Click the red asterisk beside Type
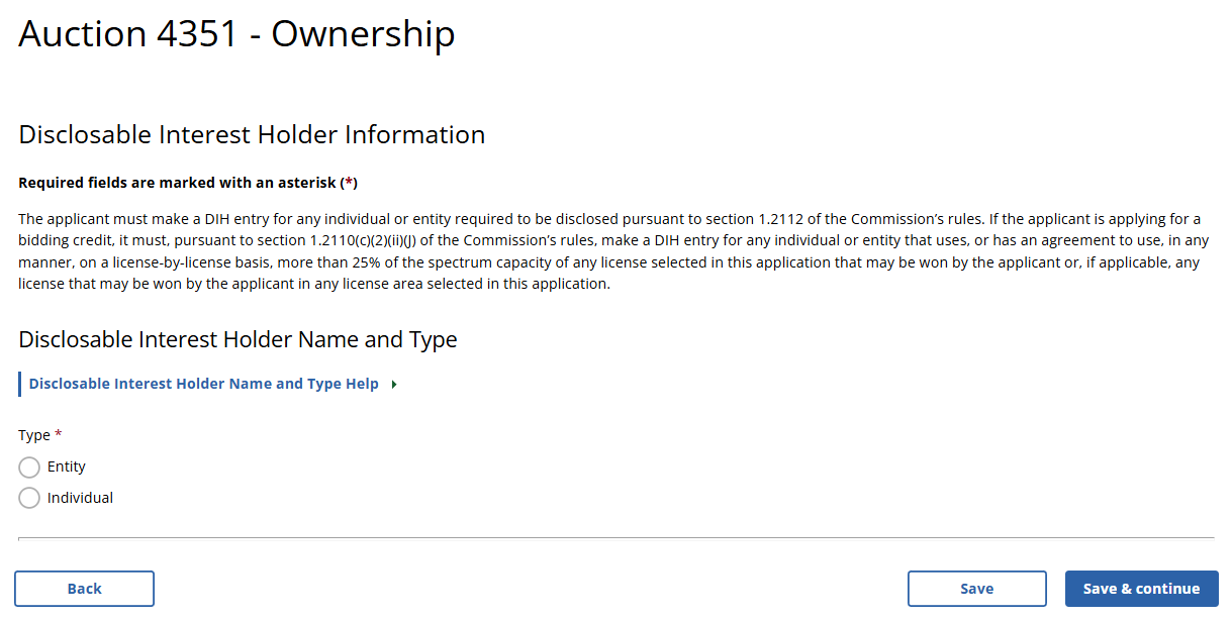The height and width of the screenshot is (626, 1230). [x=58, y=435]
